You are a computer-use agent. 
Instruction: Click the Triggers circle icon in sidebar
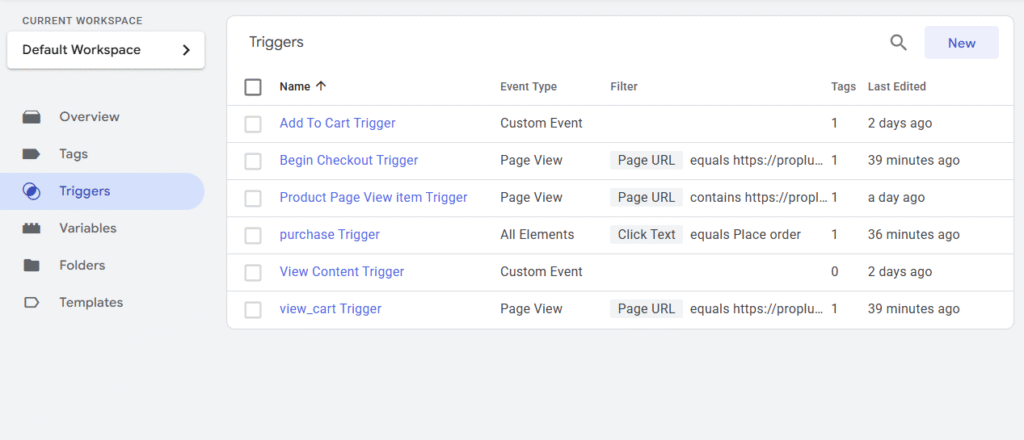pos(31,191)
